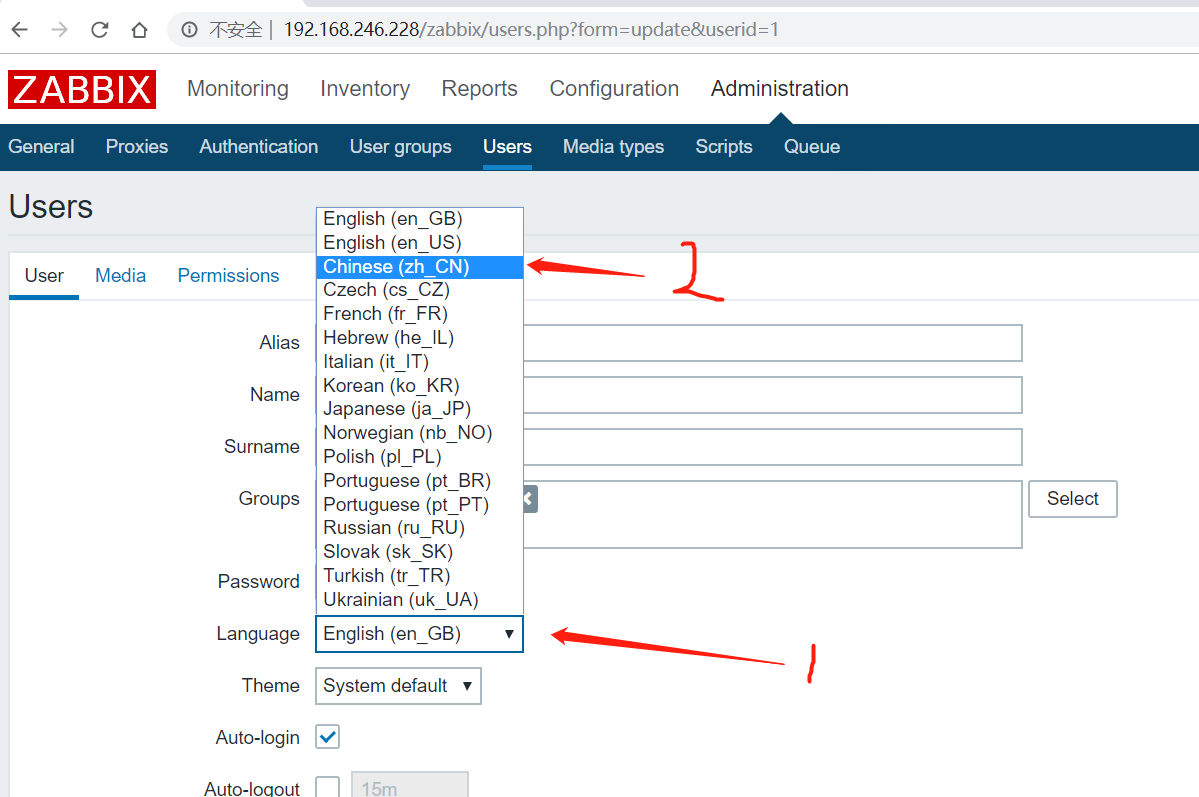1199x797 pixels.
Task: Select Slovak (sk_SK) language option
Action: pyautogui.click(x=420, y=551)
